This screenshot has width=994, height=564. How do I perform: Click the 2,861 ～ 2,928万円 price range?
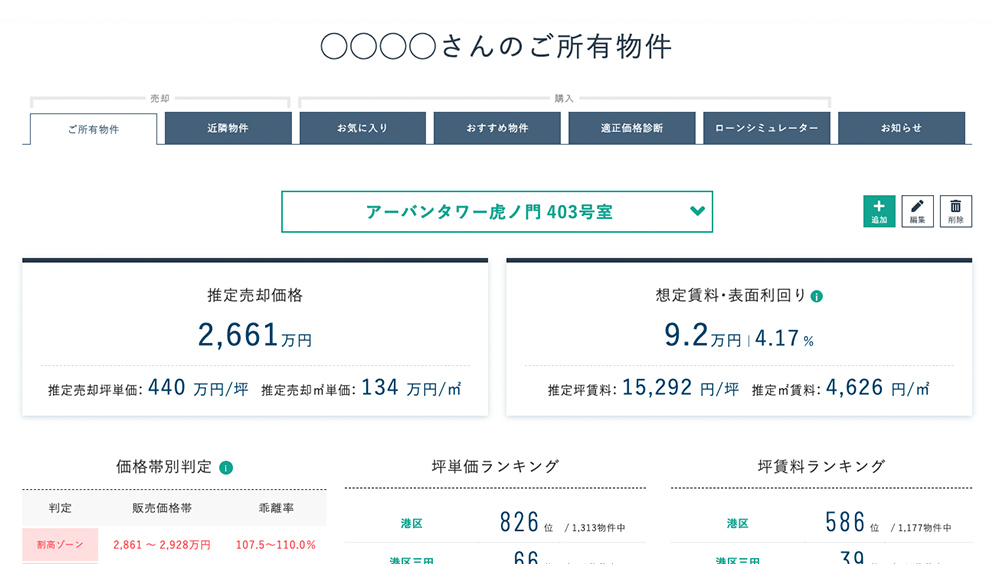[162, 545]
